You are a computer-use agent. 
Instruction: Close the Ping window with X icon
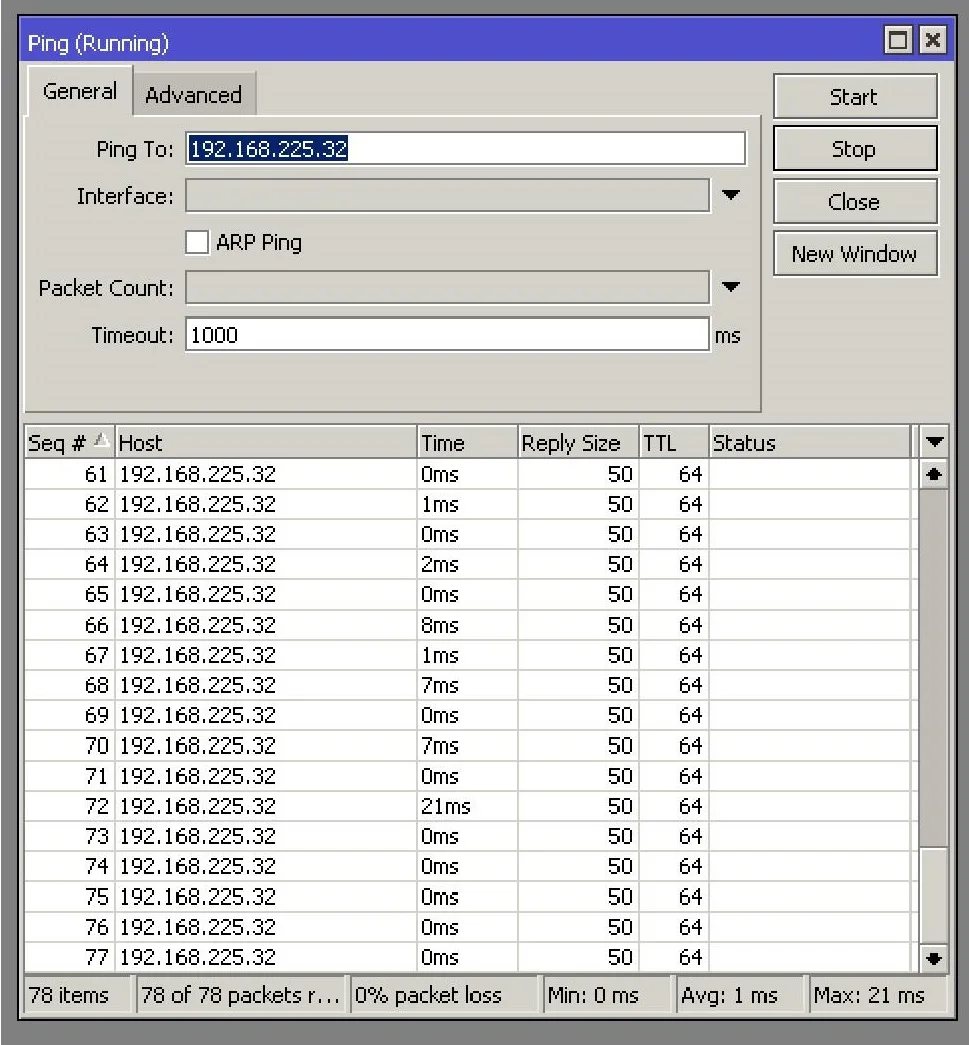[x=932, y=42]
